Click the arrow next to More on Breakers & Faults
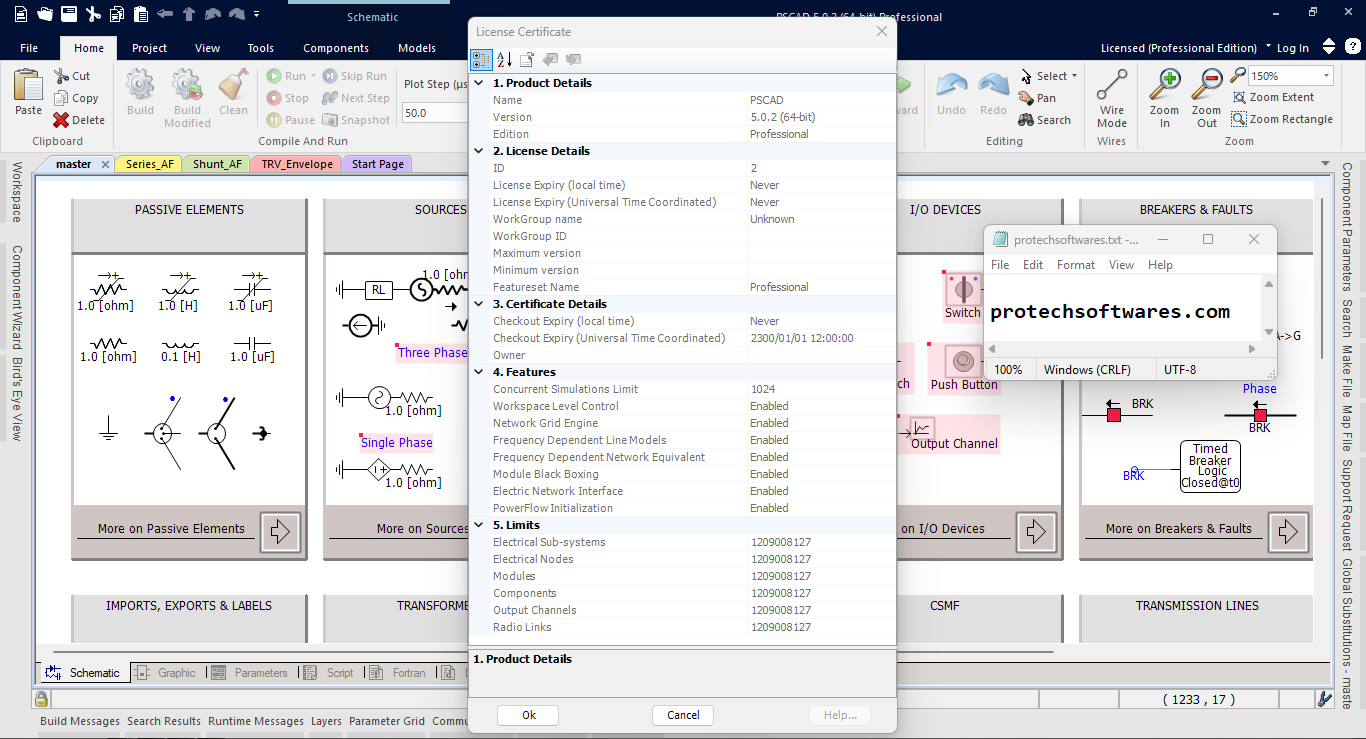The width and height of the screenshot is (1366, 739). pos(1288,531)
